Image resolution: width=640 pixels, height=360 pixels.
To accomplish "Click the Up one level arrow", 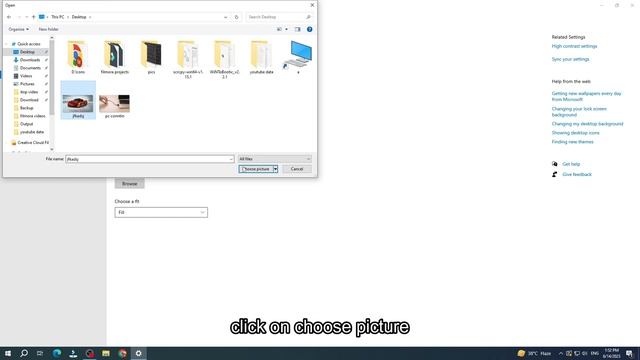I will click(34, 17).
